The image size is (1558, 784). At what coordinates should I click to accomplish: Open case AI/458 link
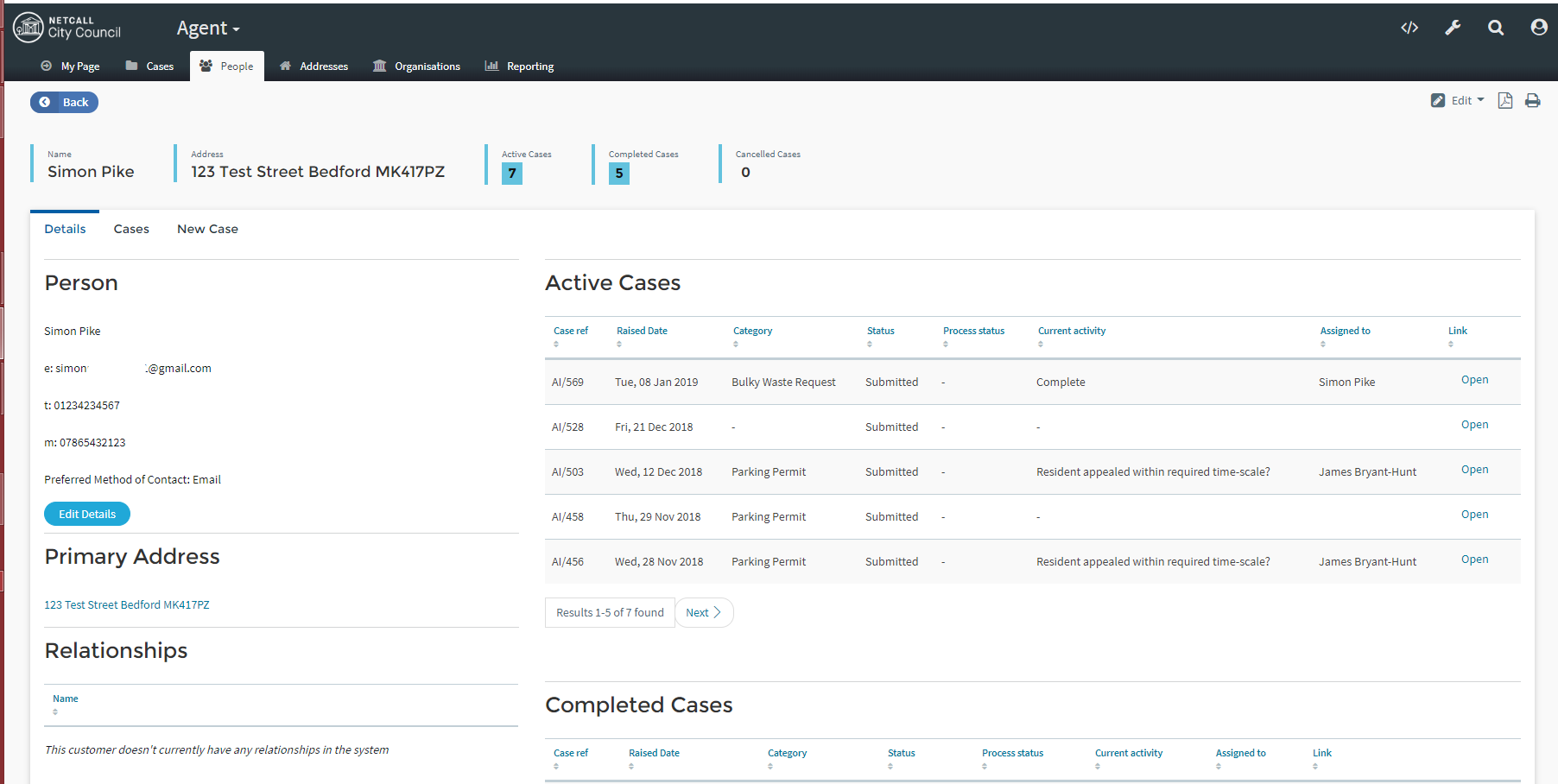[1474, 515]
